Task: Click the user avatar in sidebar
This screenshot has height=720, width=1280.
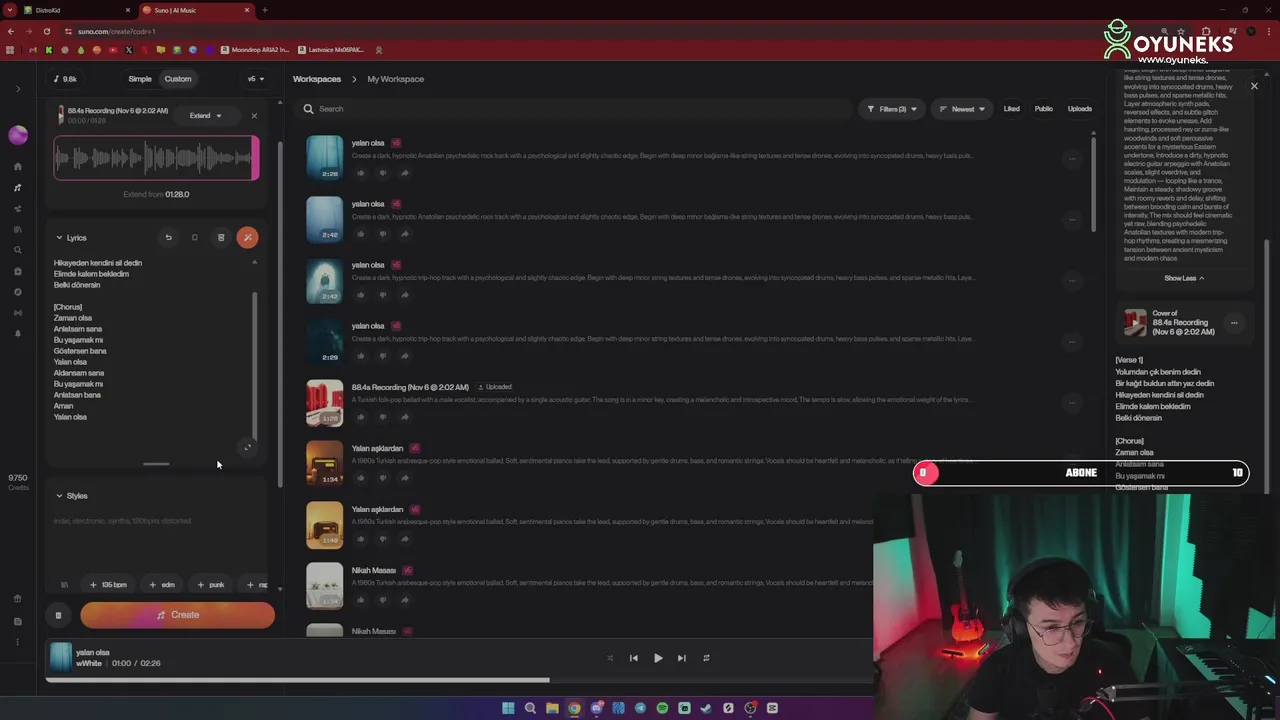Action: 18,135
